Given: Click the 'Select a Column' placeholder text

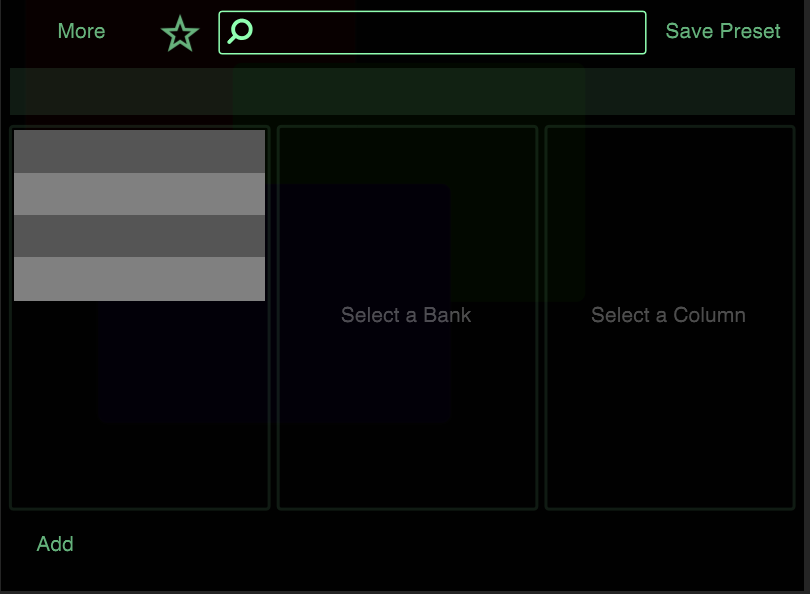Looking at the screenshot, I should click(668, 315).
